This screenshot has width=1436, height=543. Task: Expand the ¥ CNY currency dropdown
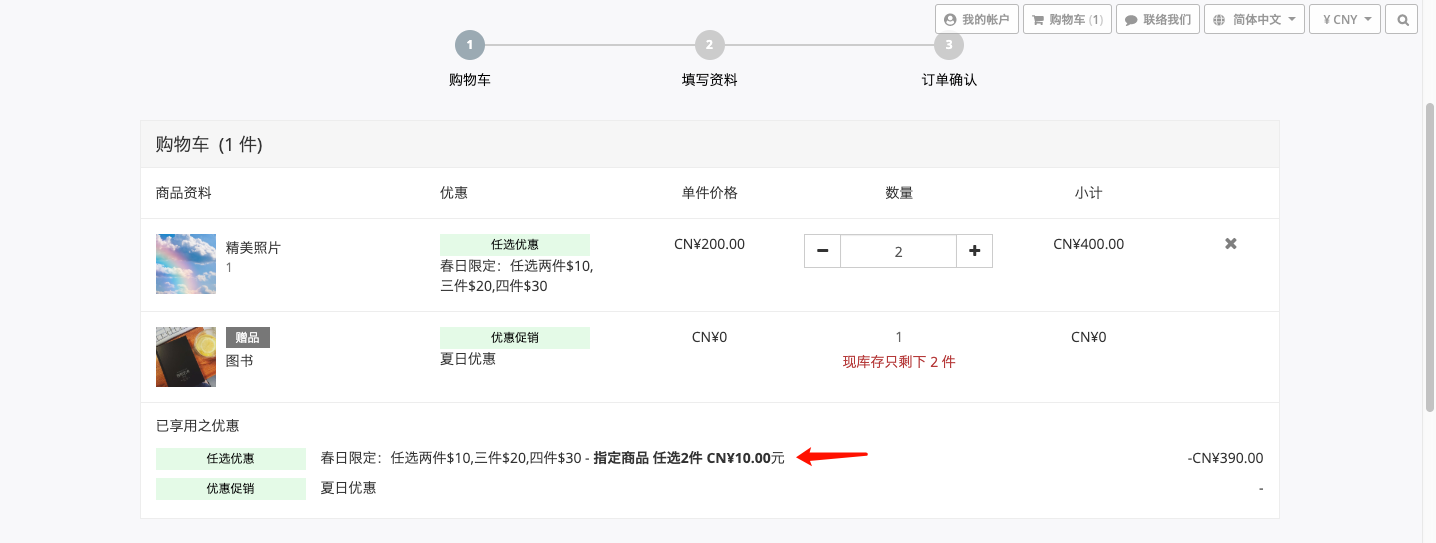pos(1345,19)
